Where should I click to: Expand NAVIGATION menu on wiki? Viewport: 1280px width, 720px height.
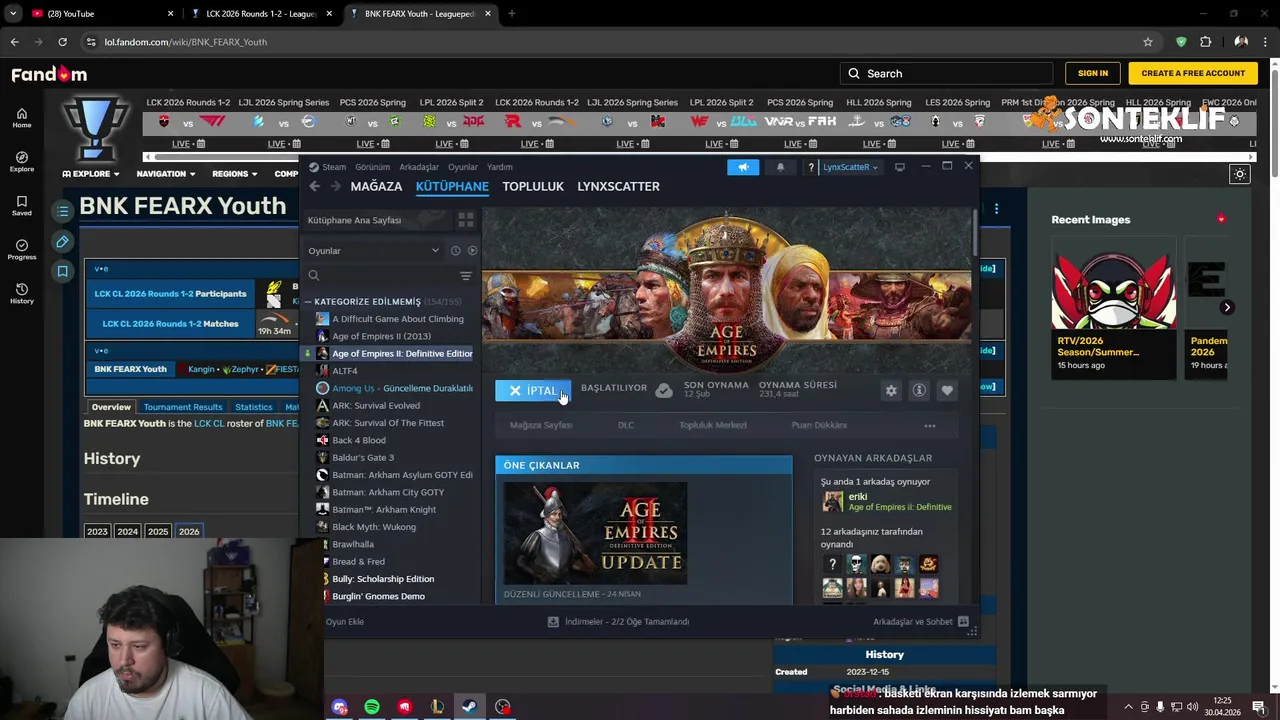[x=166, y=174]
